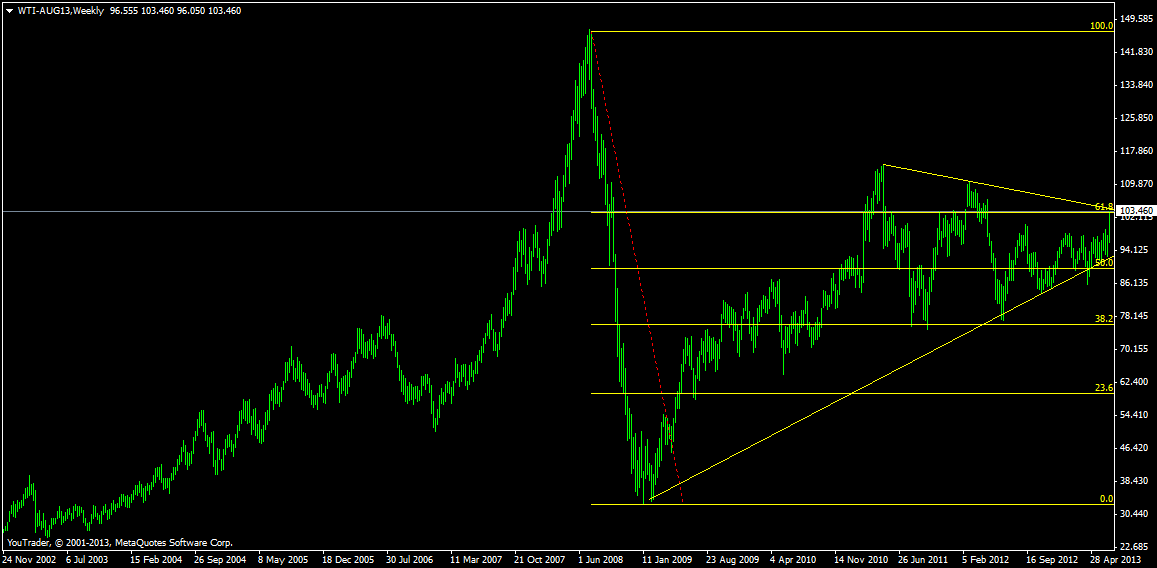Select the 100.0 Fibonacci level label

pyautogui.click(x=1101, y=26)
